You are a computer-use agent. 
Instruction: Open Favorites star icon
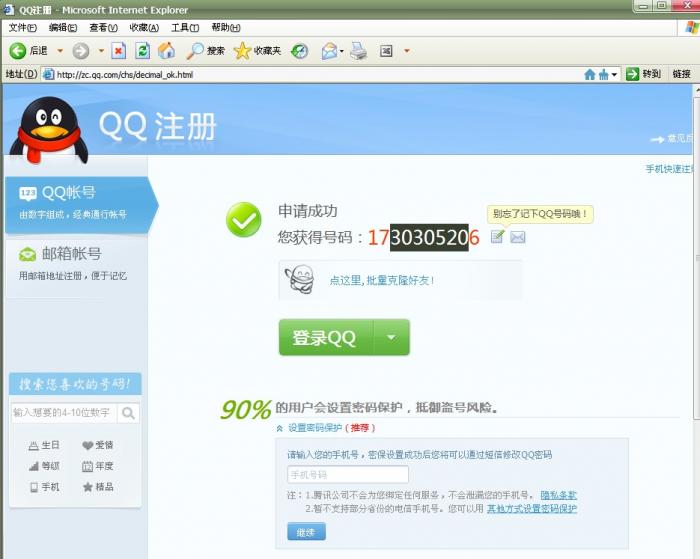tap(242, 51)
